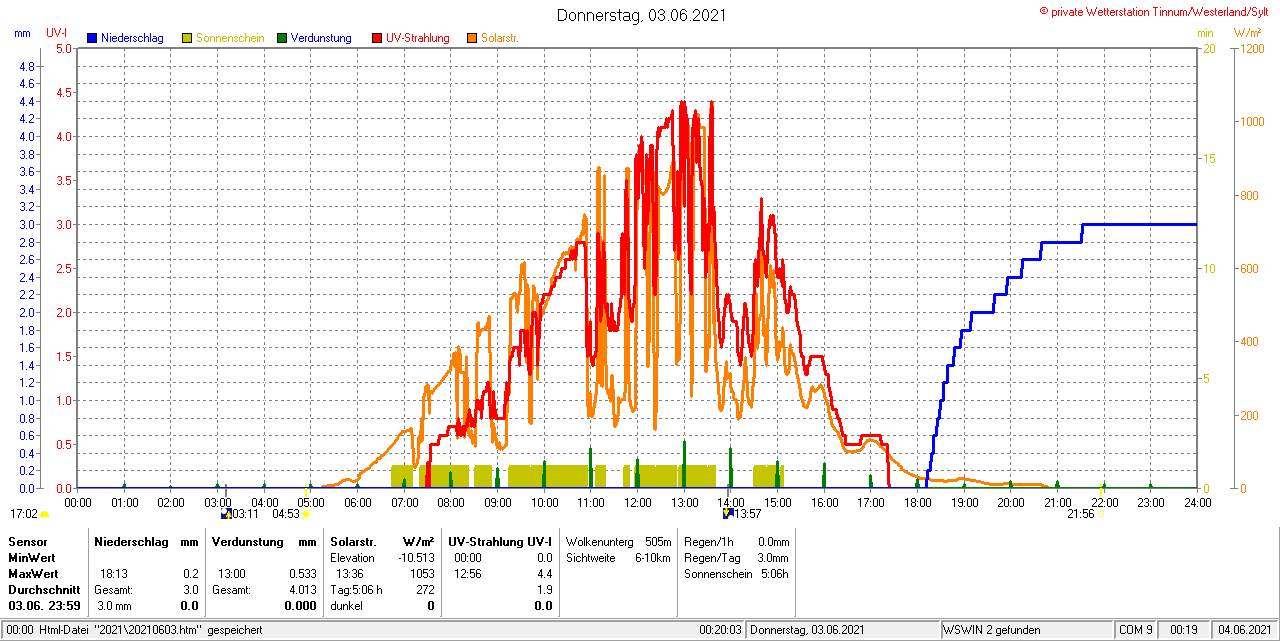Click the W/m² axis label at top right
The height and width of the screenshot is (641, 1280).
tap(1247, 33)
